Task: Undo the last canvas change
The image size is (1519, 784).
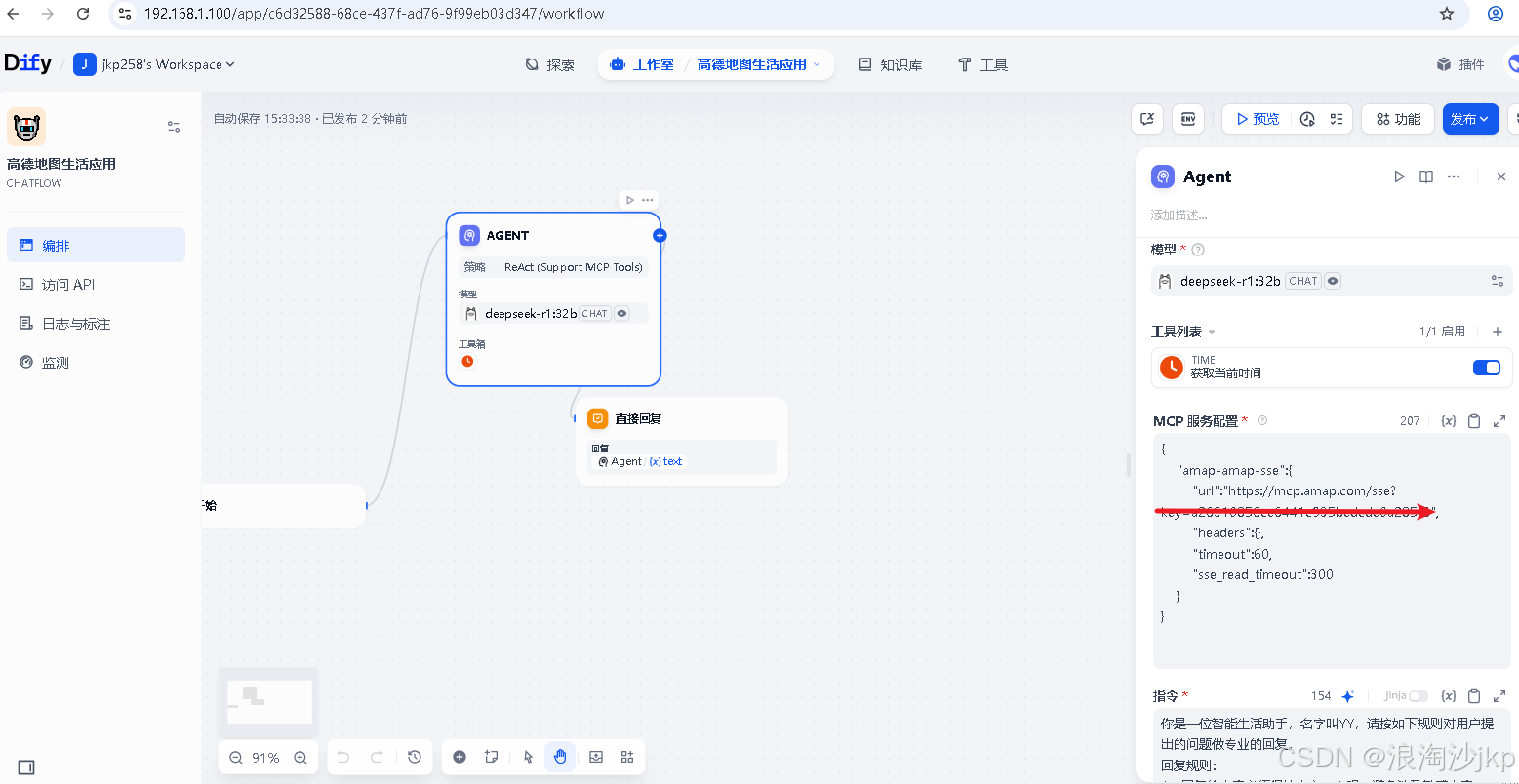Action: [x=343, y=757]
